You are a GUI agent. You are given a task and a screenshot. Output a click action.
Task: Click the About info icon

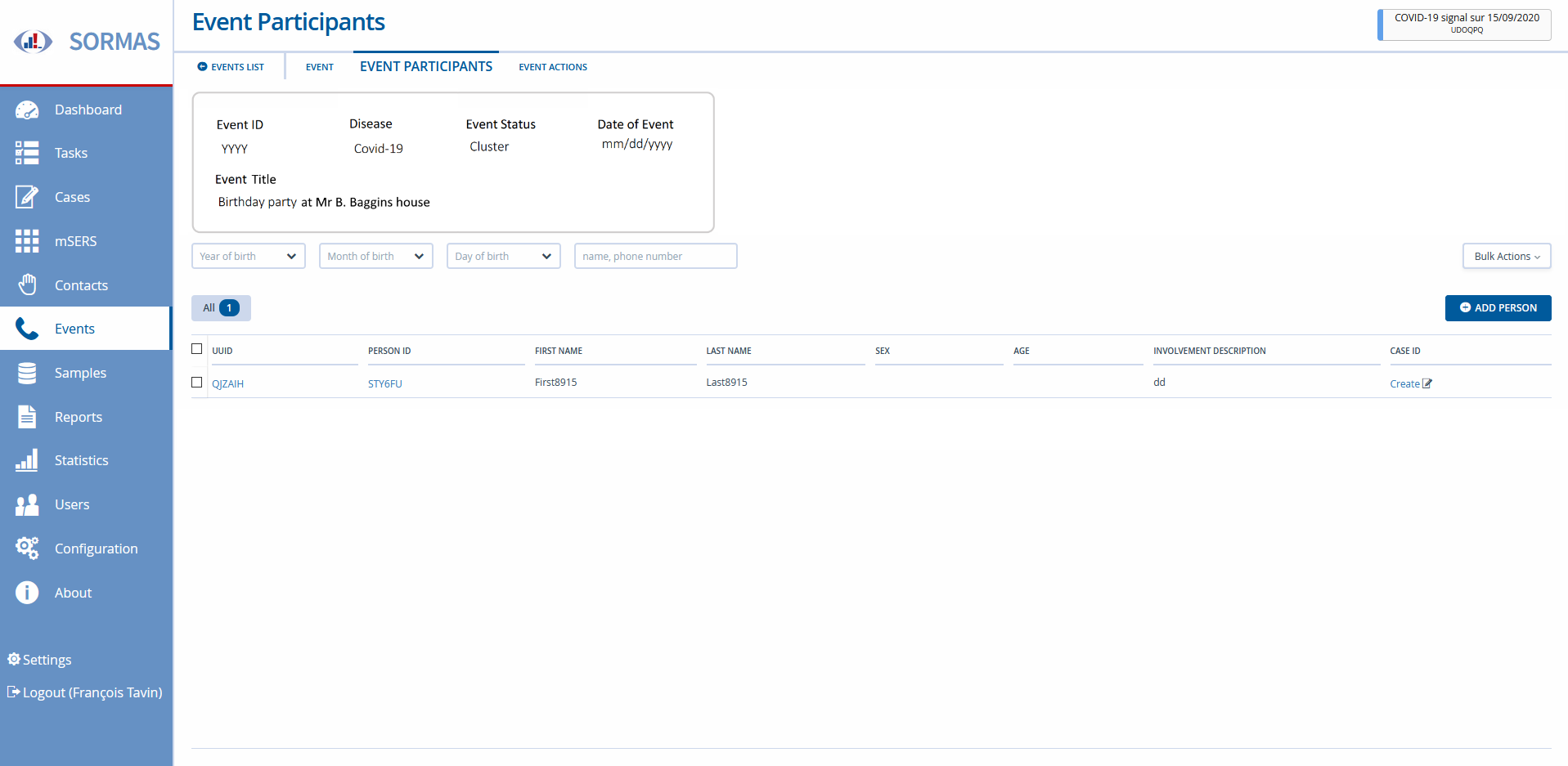coord(27,593)
